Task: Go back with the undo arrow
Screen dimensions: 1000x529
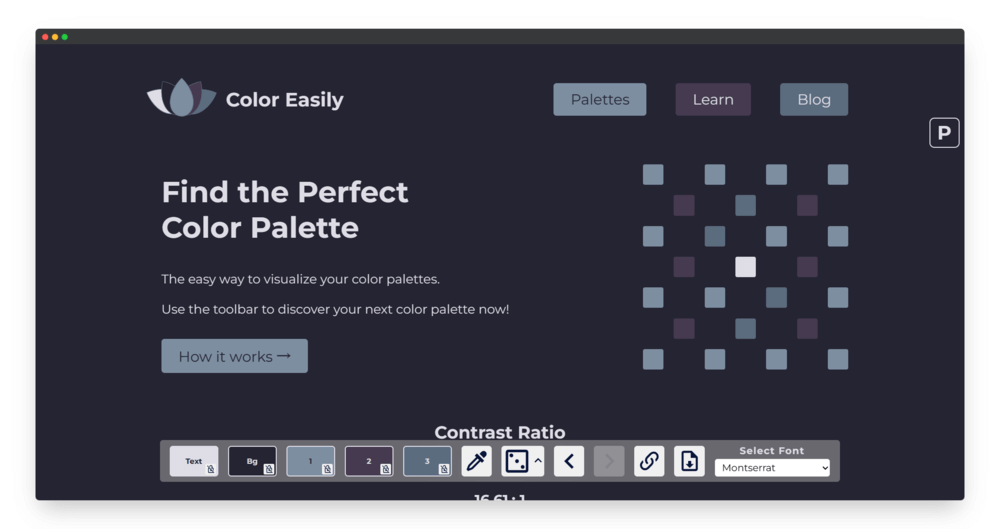Action: tap(569, 461)
